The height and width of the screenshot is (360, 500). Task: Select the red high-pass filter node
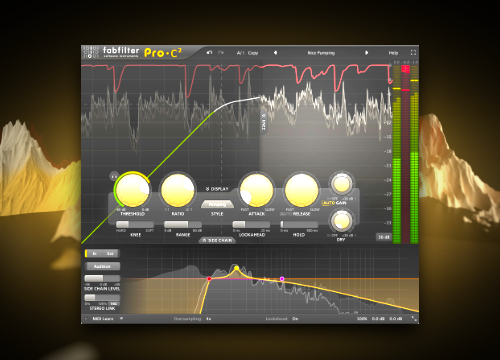point(209,279)
